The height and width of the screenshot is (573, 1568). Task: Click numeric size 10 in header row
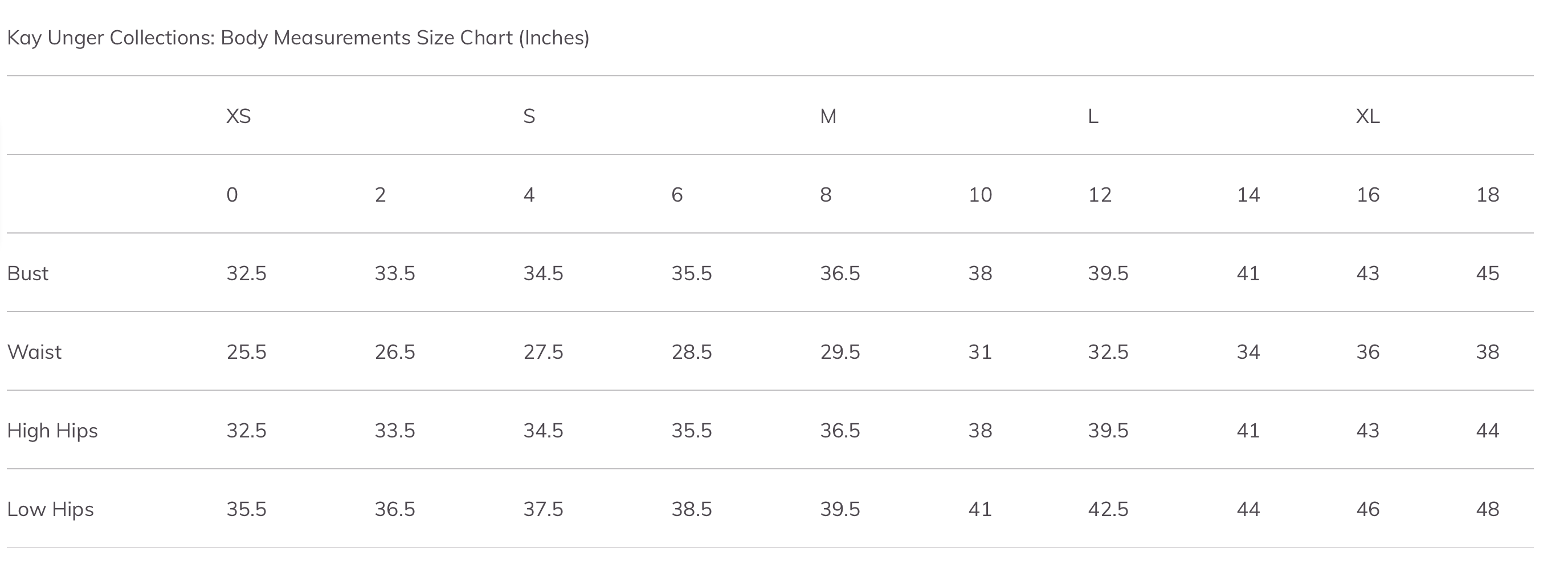[x=980, y=195]
